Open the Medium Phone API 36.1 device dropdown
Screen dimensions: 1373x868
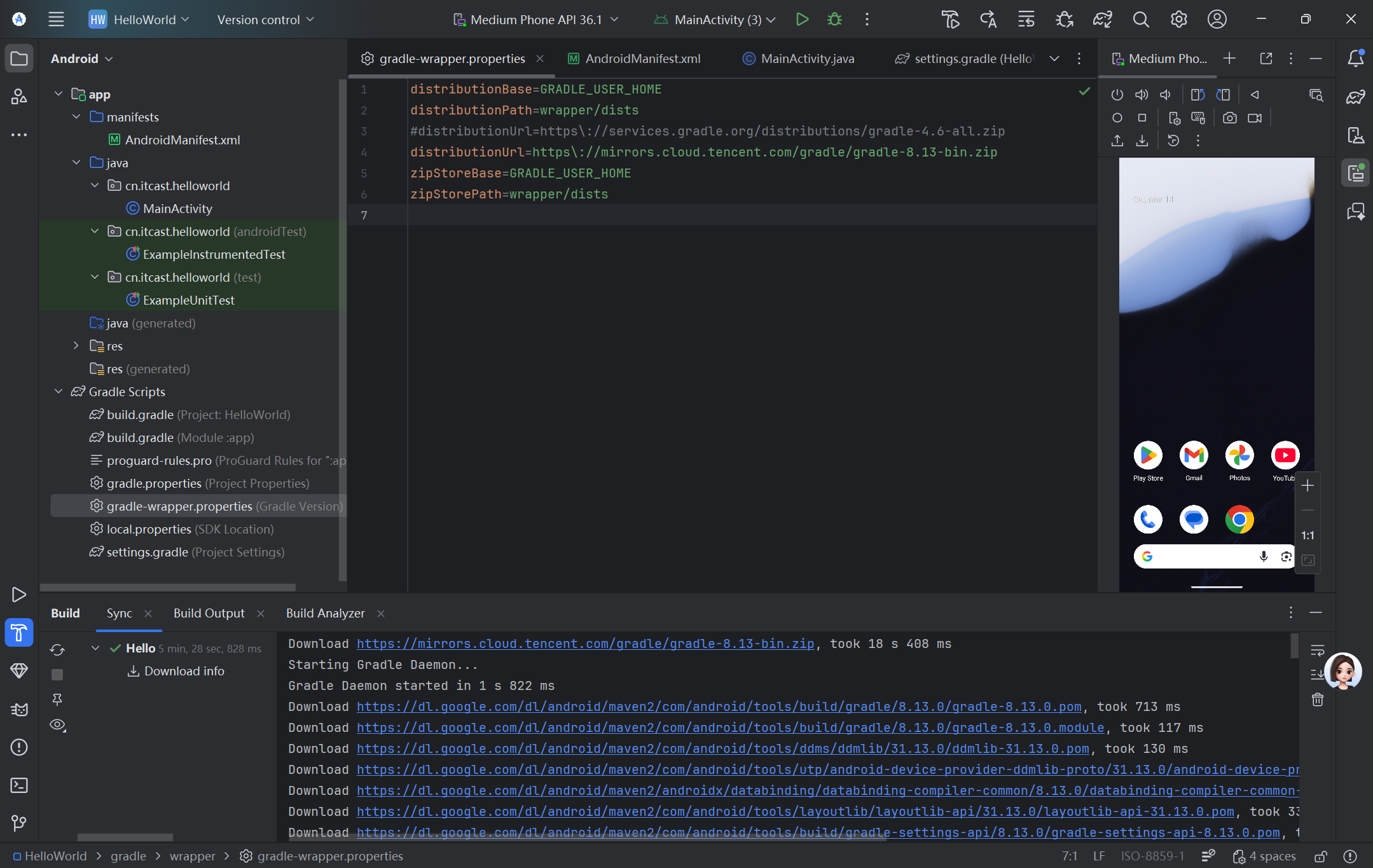[x=536, y=20]
